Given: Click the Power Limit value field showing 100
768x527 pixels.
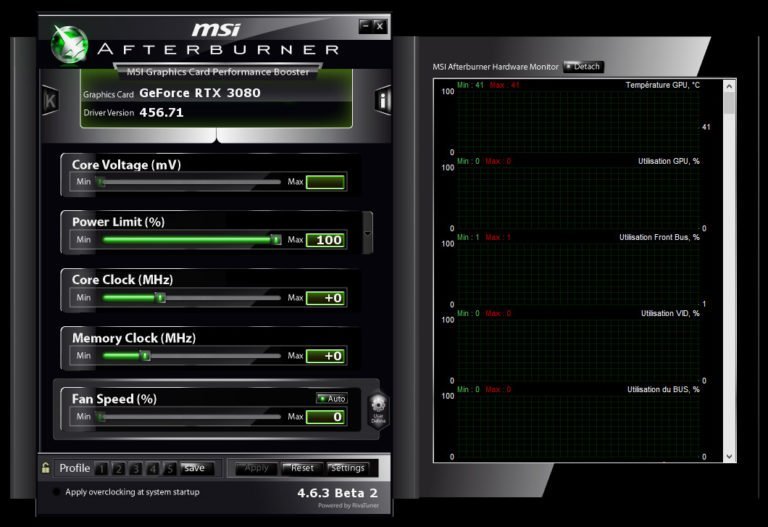Looking at the screenshot, I should tap(326, 240).
